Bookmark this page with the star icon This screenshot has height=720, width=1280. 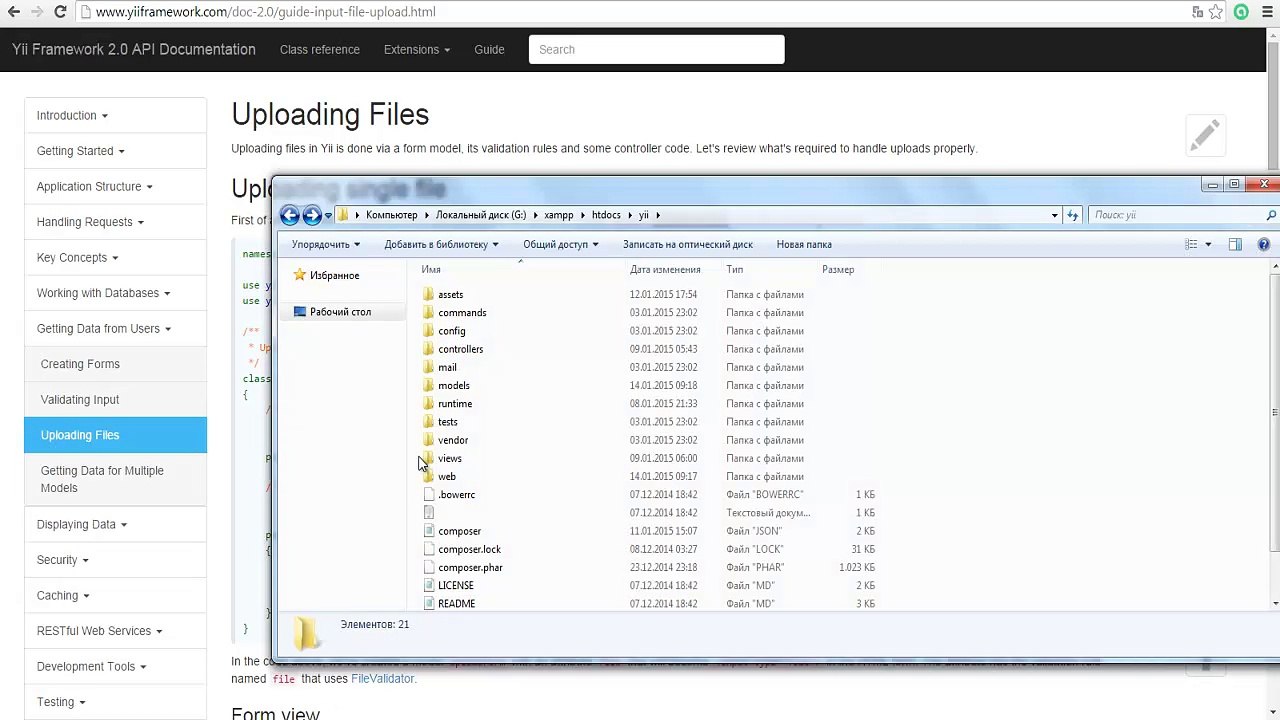pos(1216,12)
